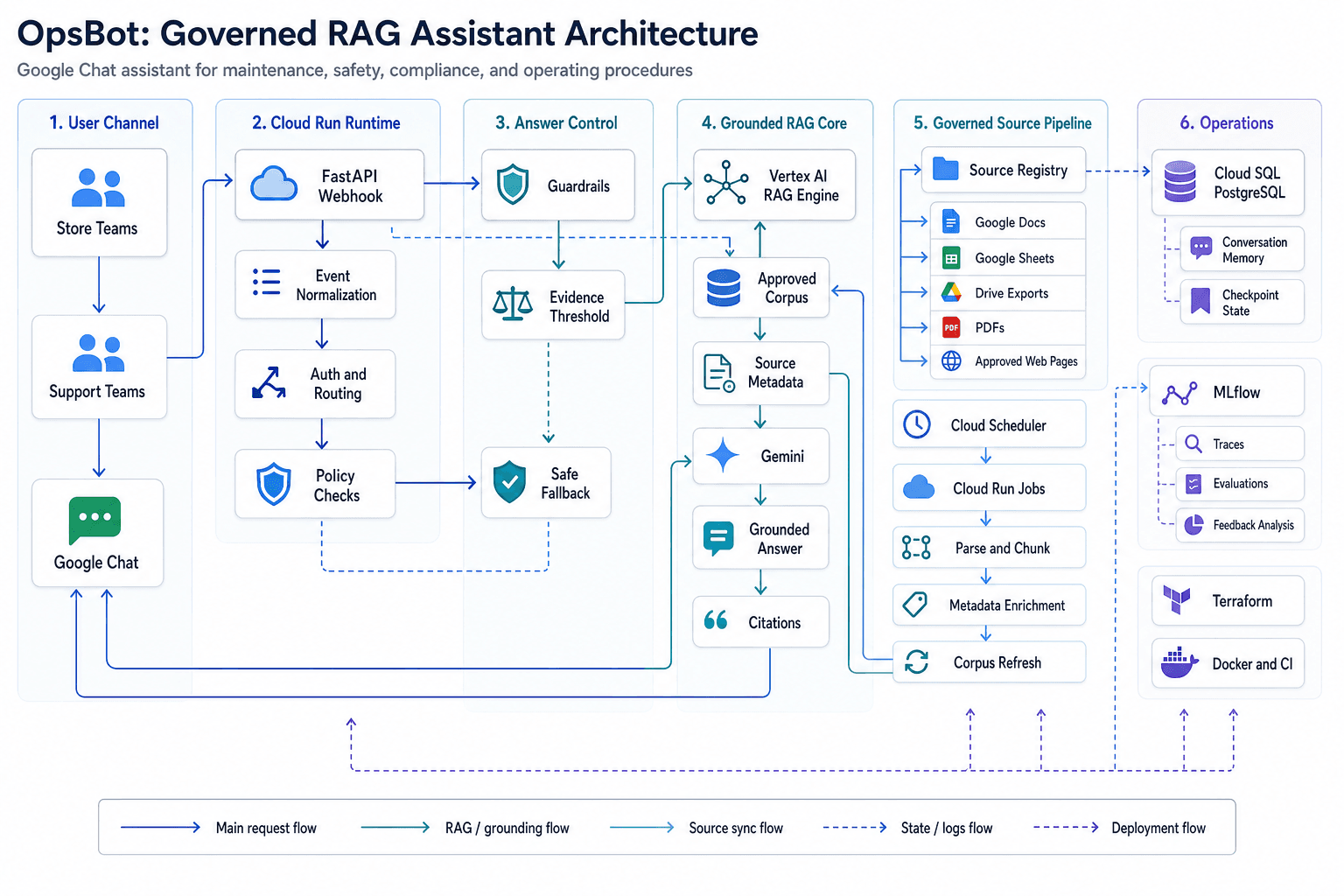Click the Docker whale icon
This screenshot has height=896, width=1344.
[1179, 662]
